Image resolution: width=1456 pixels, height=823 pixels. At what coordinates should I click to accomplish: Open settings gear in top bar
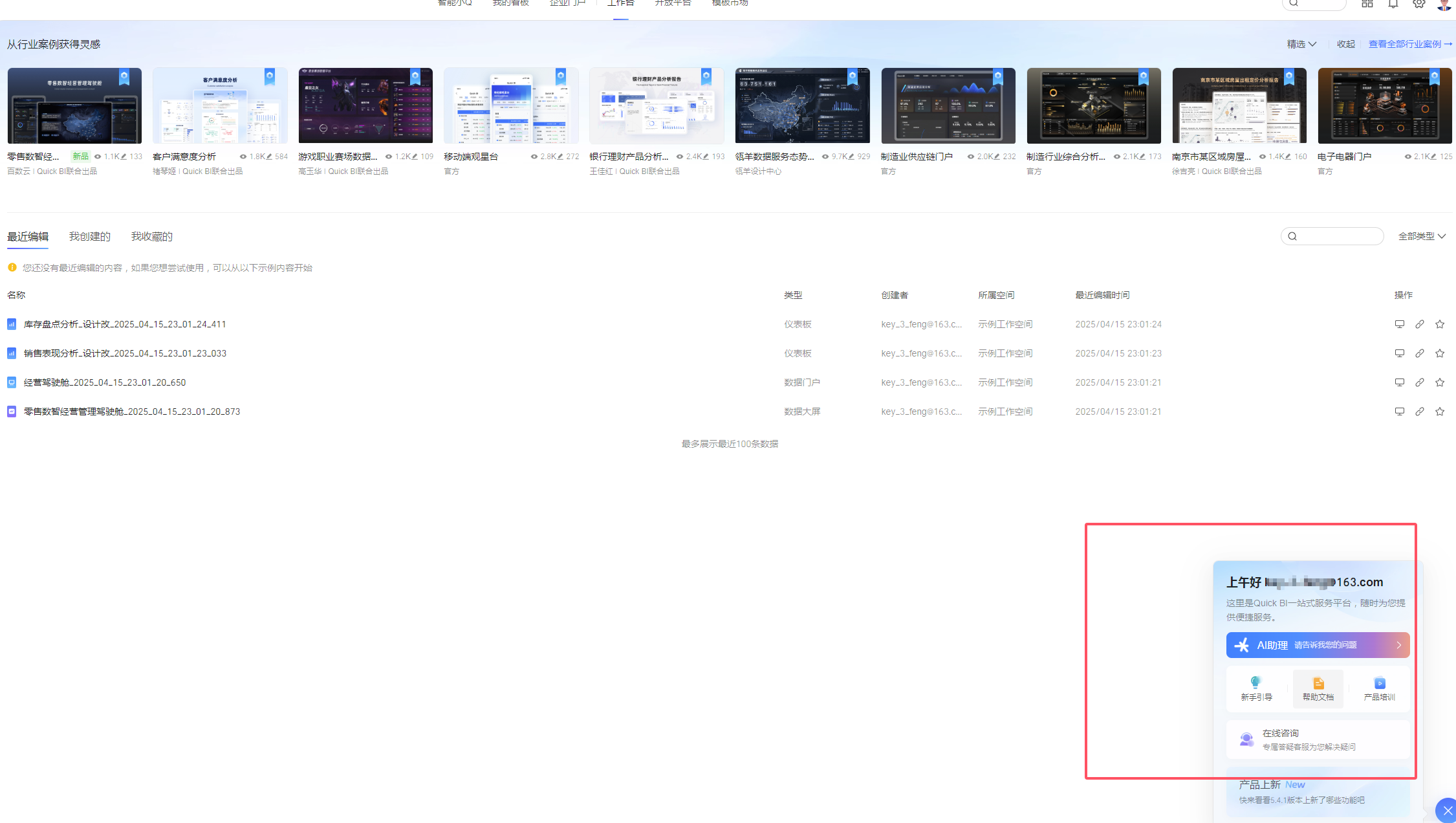(x=1418, y=4)
